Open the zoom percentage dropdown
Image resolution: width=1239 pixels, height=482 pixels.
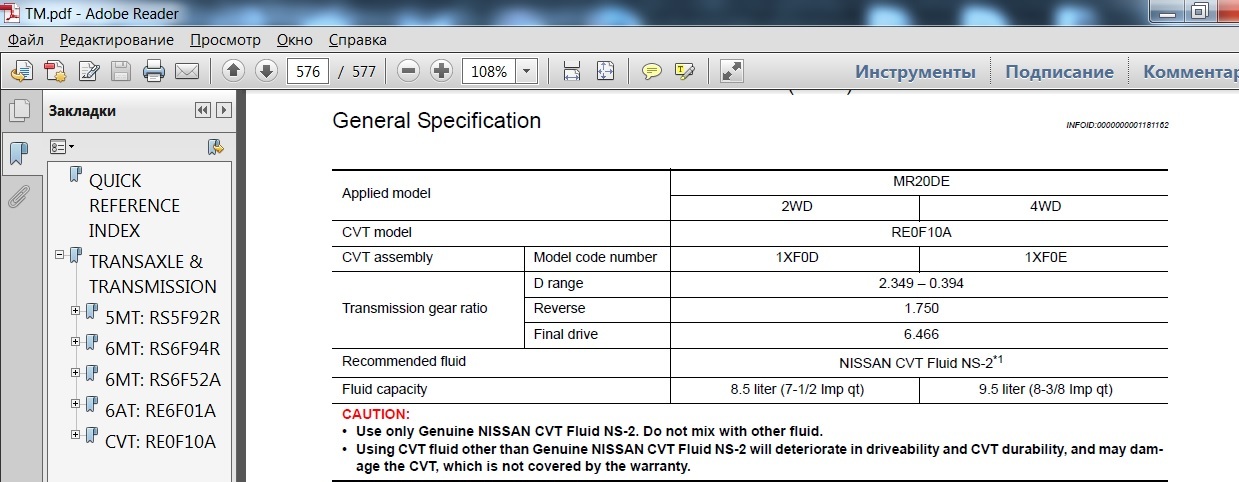pos(527,71)
